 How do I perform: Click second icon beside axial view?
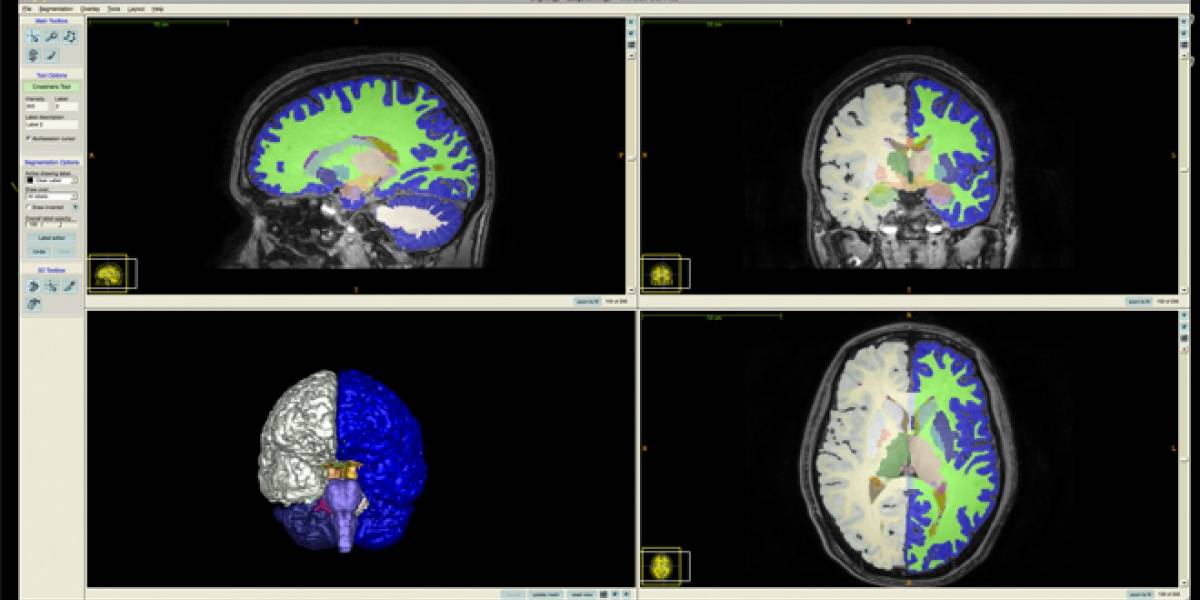click(x=1184, y=327)
